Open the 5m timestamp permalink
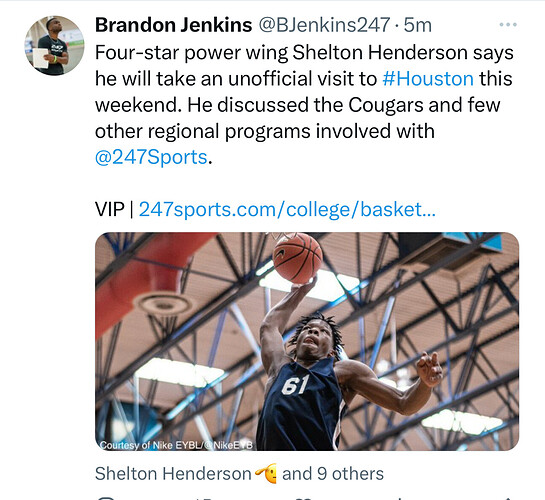This screenshot has height=500, width=545. coord(417,25)
